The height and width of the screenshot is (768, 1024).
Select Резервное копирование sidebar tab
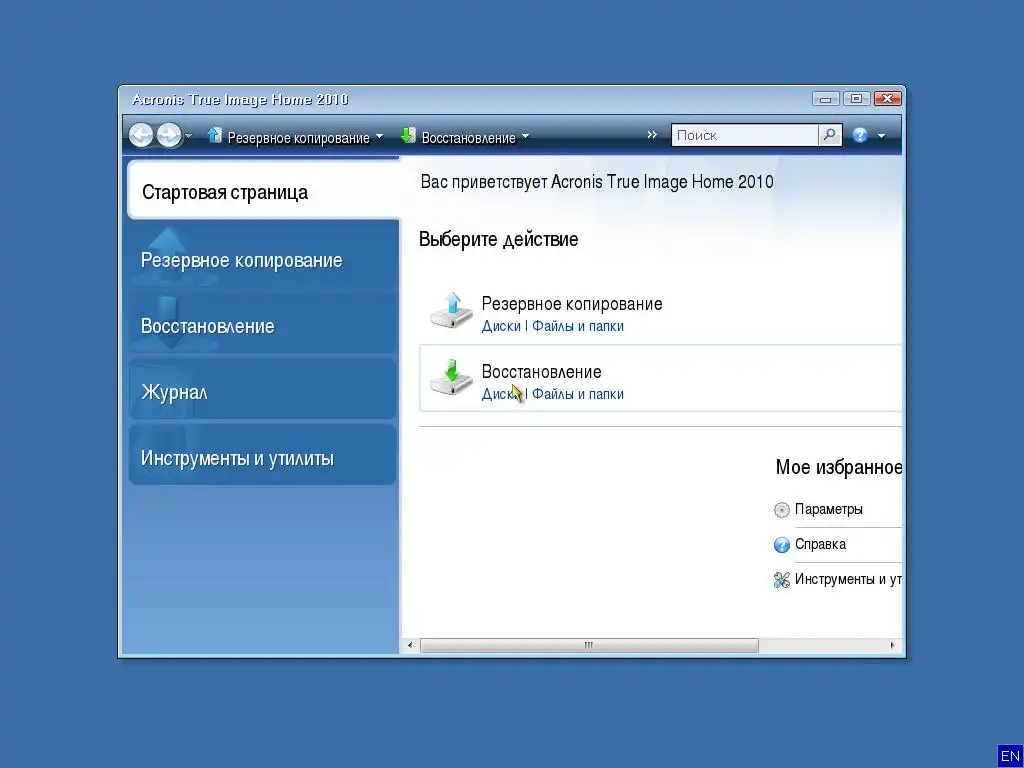pos(263,257)
